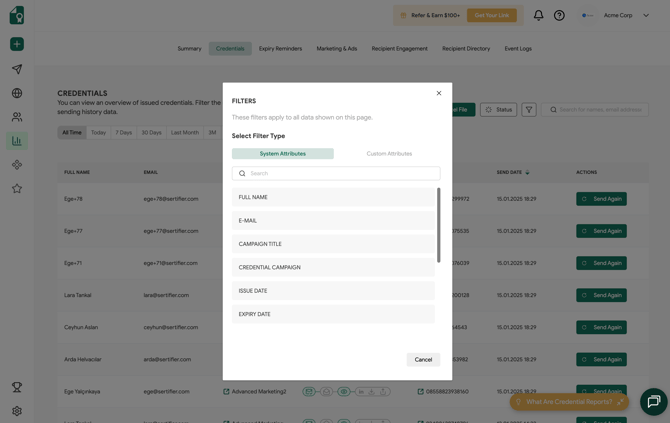The width and height of the screenshot is (670, 423).
Task: Click Send Again for Arda Helvacılar
Action: point(601,359)
